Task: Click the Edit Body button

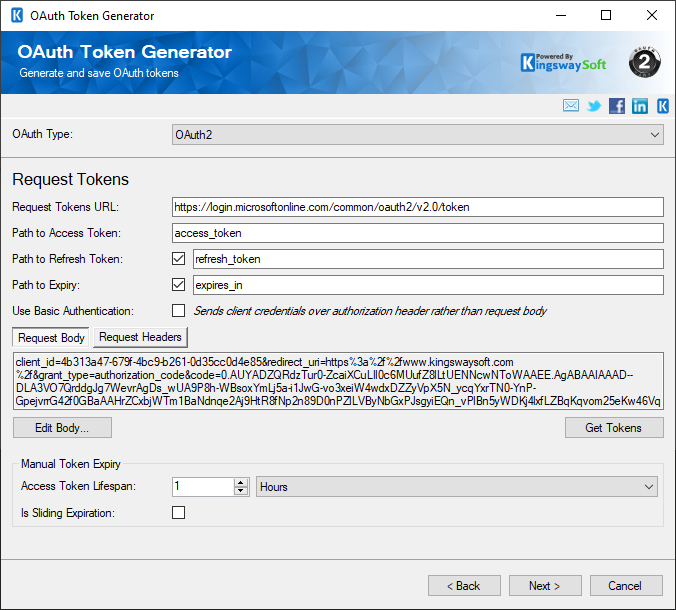Action: click(x=62, y=428)
